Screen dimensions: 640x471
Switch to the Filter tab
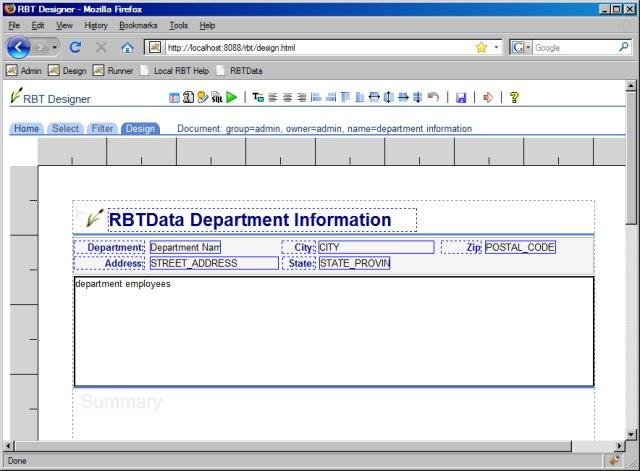102,129
